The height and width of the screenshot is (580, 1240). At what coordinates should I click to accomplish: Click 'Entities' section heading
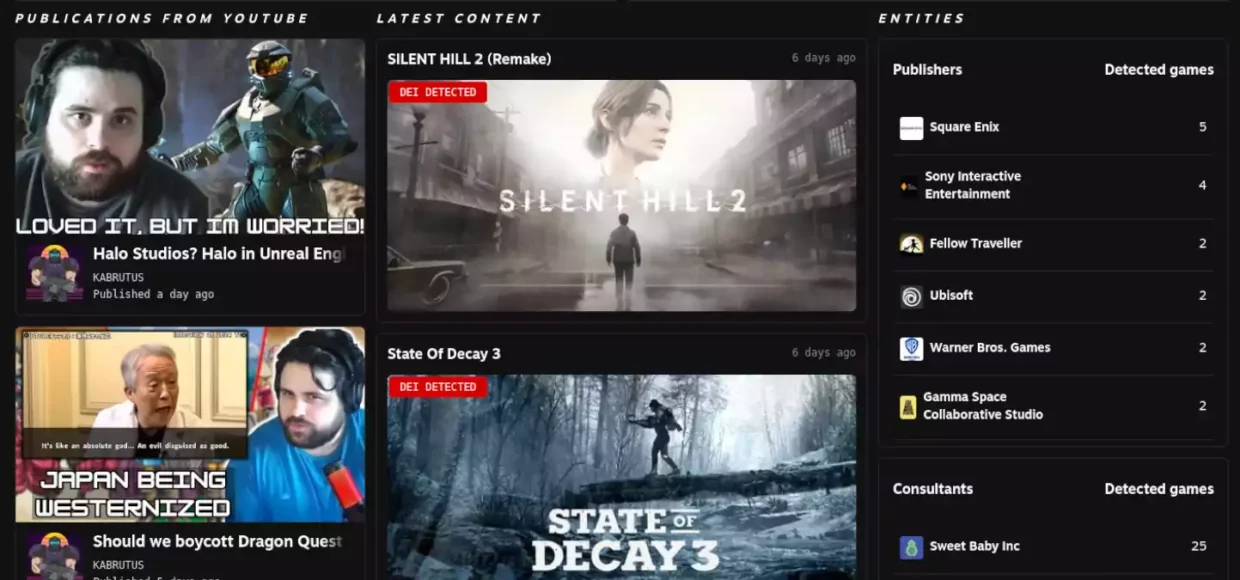922,18
